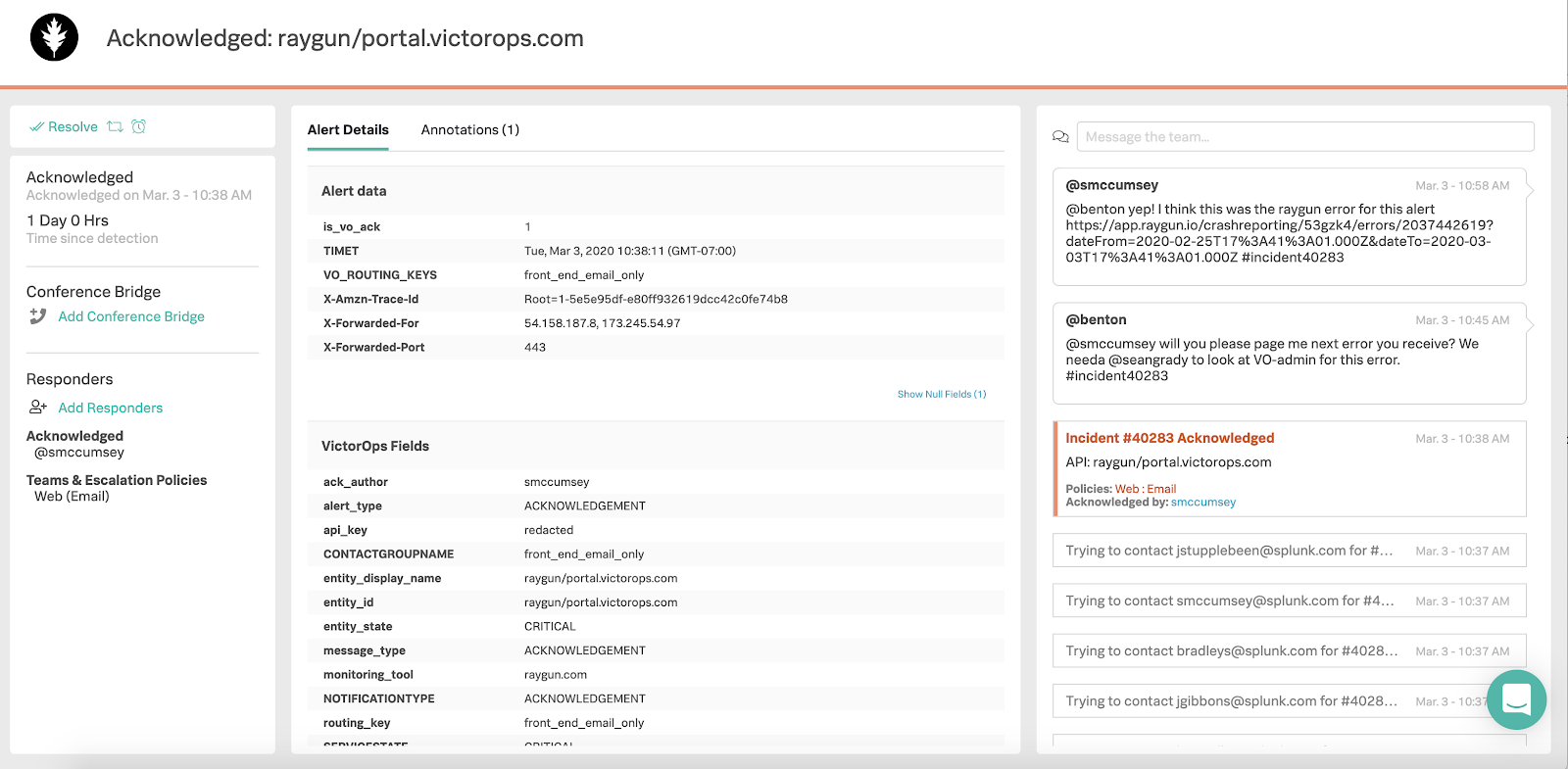Image resolution: width=1568 pixels, height=769 pixels.
Task: Click the chat bubbles icon beside message box
Action: point(1060,137)
